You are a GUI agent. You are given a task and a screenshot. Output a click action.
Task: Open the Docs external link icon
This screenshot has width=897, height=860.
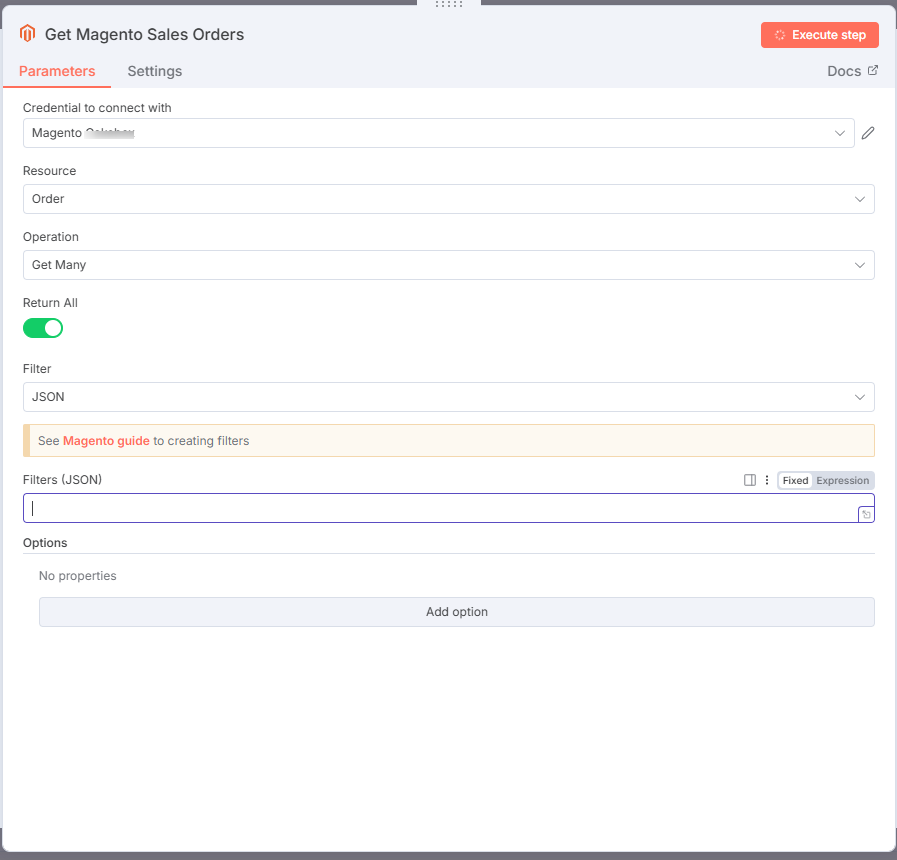873,70
